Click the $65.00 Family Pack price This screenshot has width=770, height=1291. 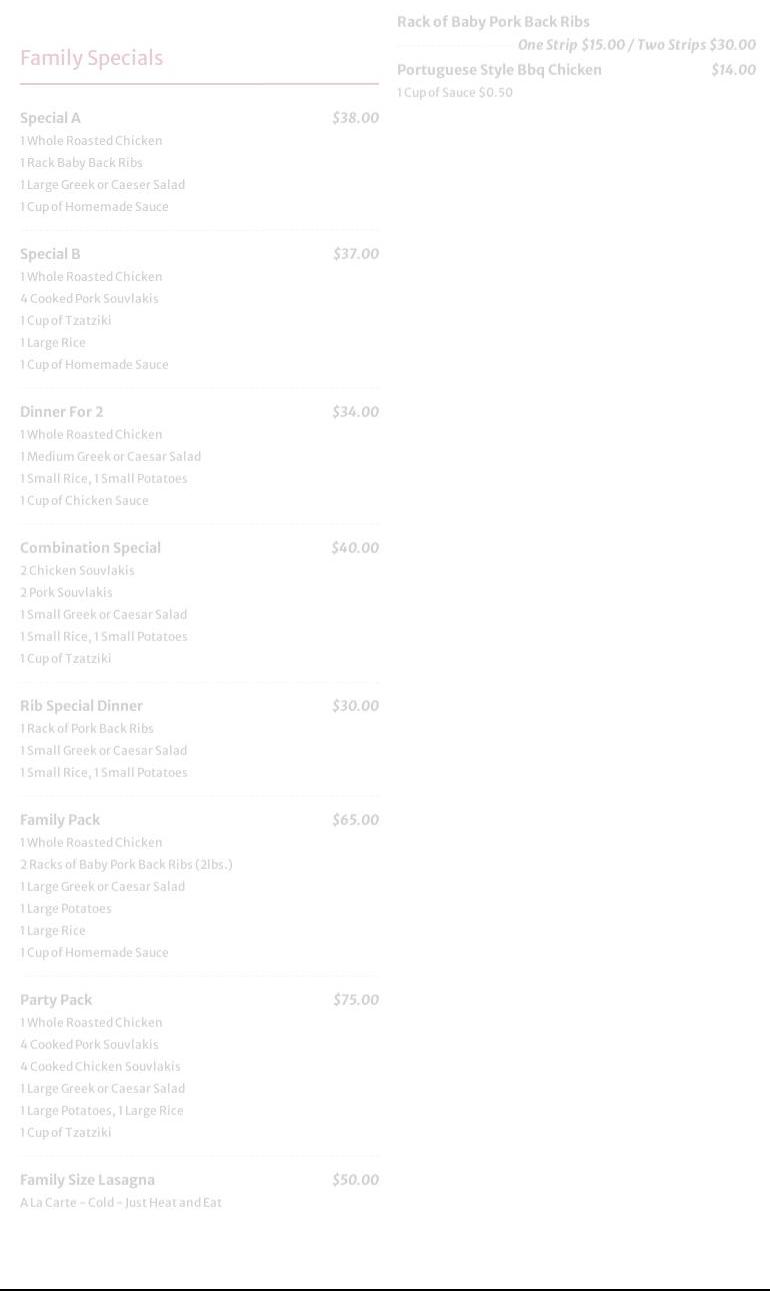click(x=355, y=820)
